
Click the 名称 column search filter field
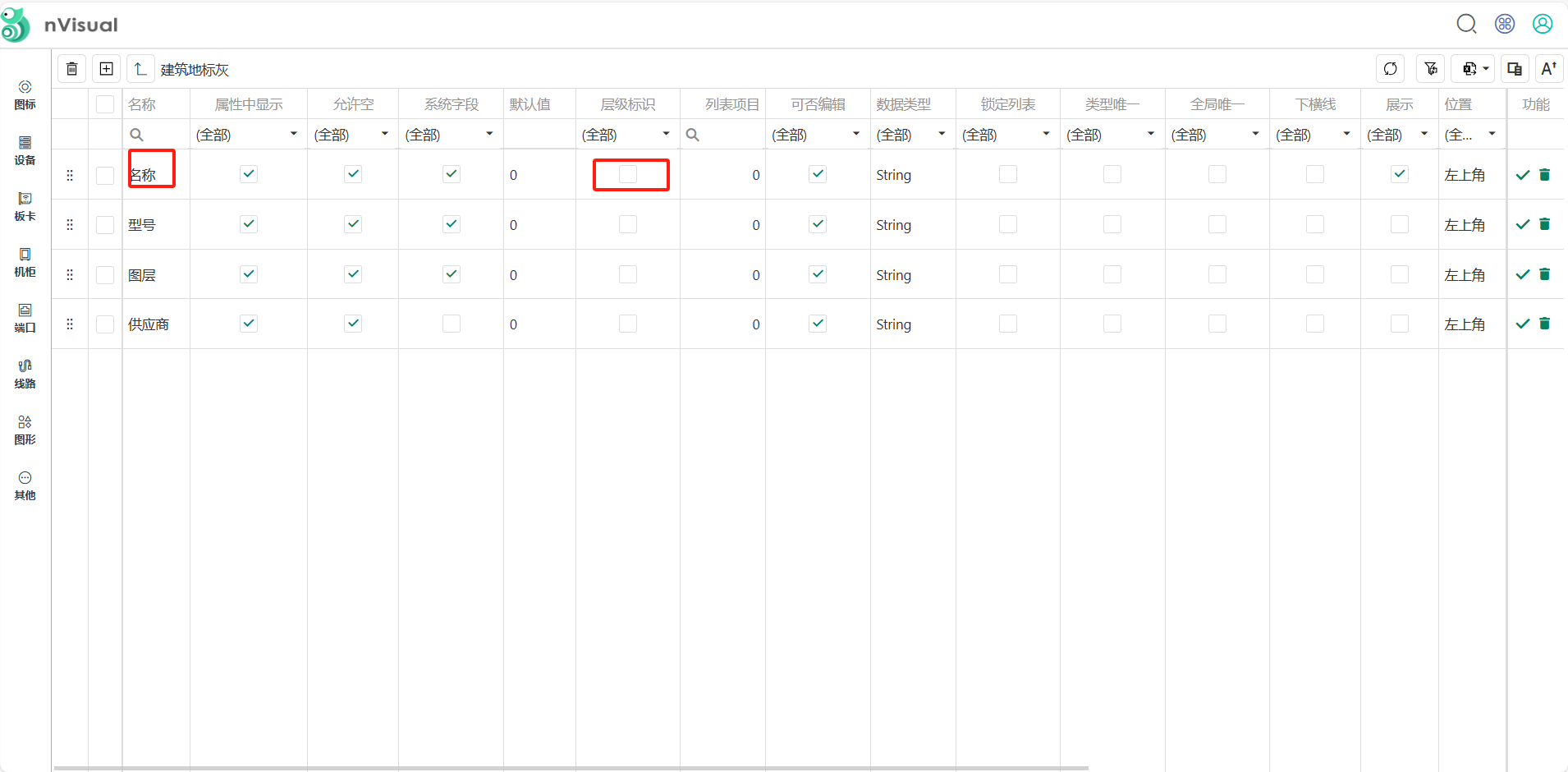[x=156, y=135]
